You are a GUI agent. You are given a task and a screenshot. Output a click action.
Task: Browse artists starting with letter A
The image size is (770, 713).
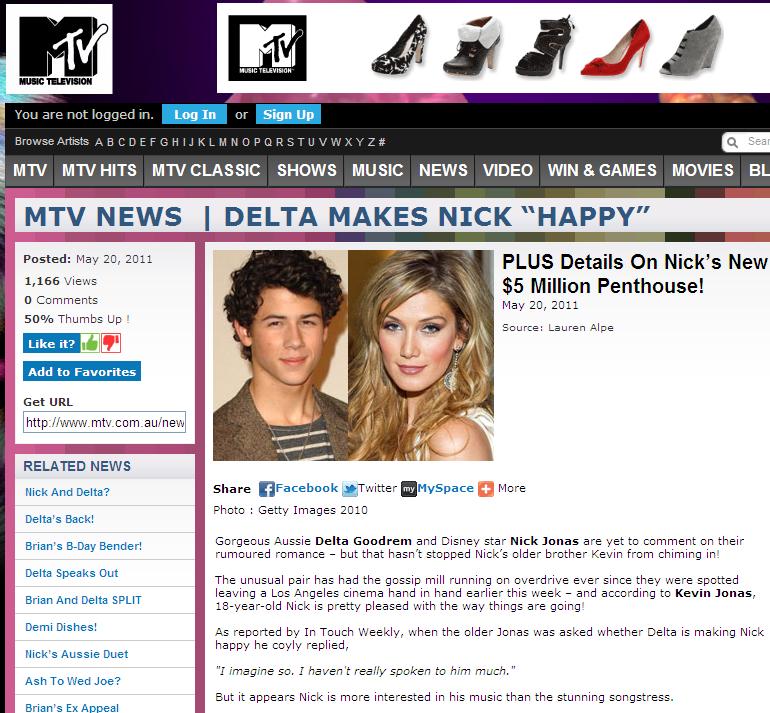[99, 142]
